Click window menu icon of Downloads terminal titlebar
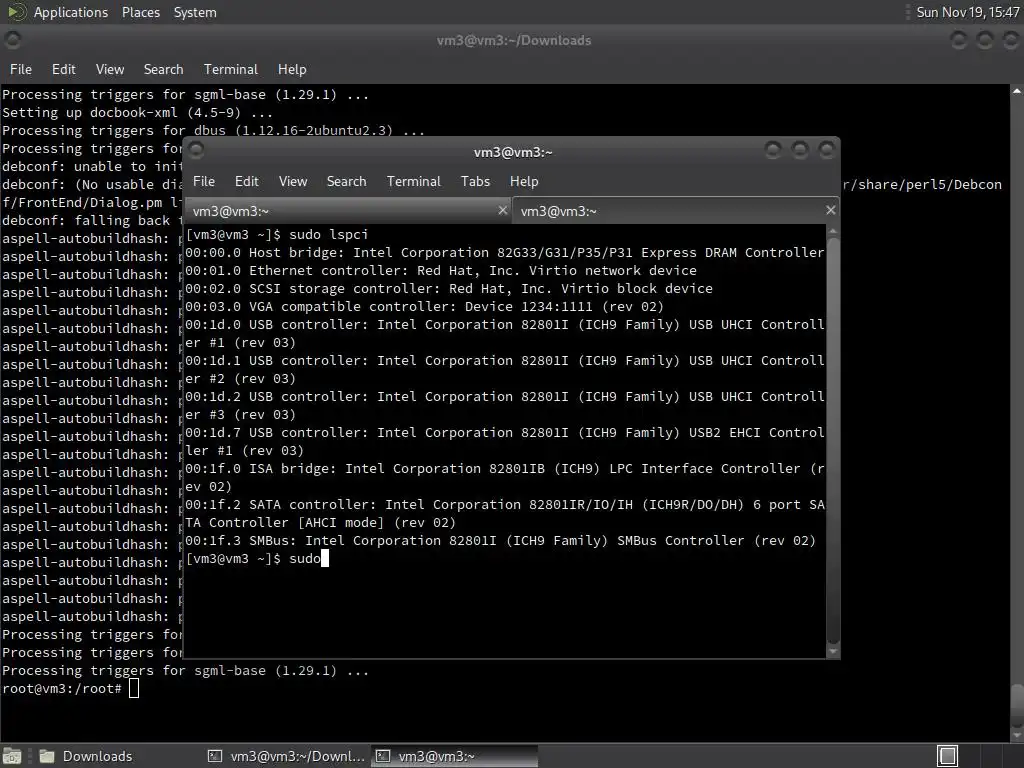 [x=12, y=40]
